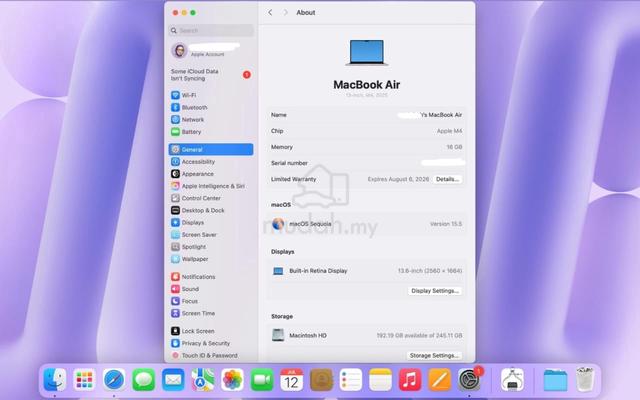This screenshot has height=400, width=640.
Task: Open Wi-Fi settings in sidebar
Action: click(x=211, y=95)
